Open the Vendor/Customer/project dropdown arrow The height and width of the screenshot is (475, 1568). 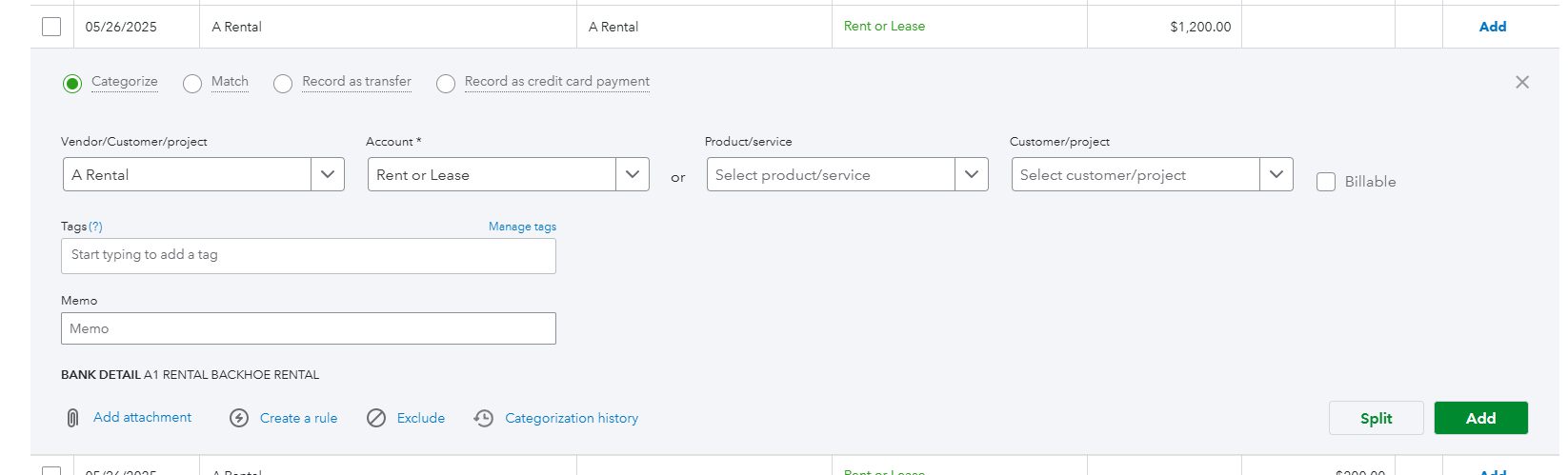tap(328, 174)
